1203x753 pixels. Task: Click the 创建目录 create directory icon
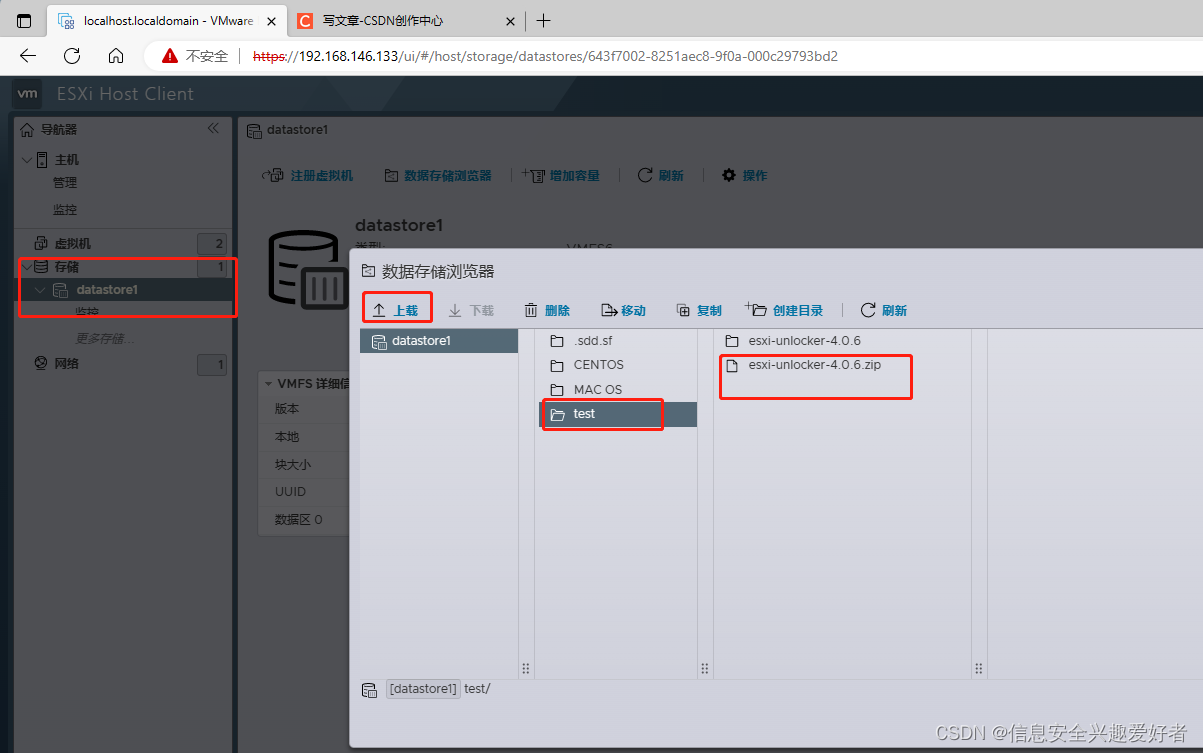click(x=758, y=309)
